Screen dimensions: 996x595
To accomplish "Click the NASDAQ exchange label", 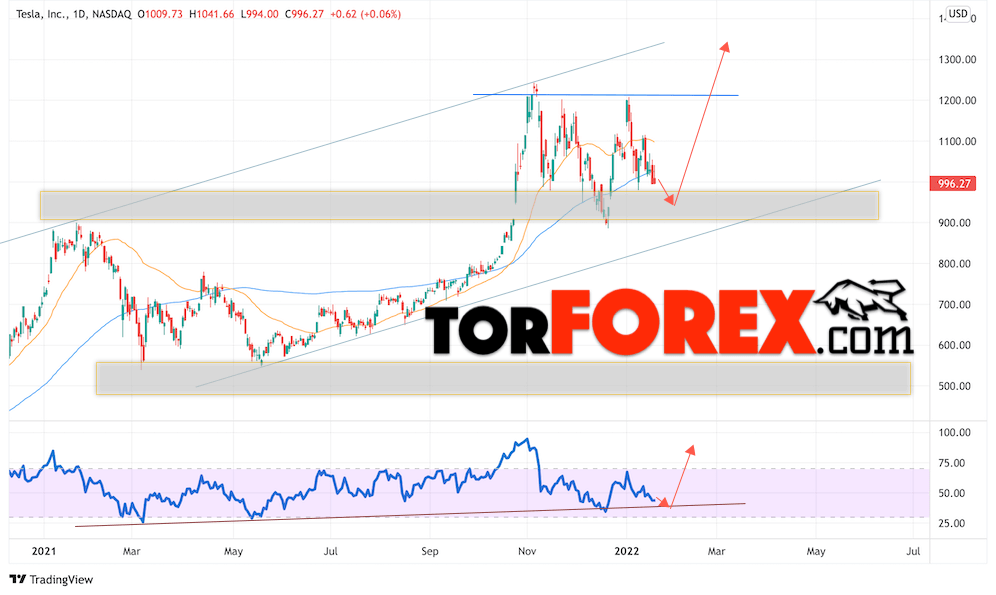I will (112, 14).
